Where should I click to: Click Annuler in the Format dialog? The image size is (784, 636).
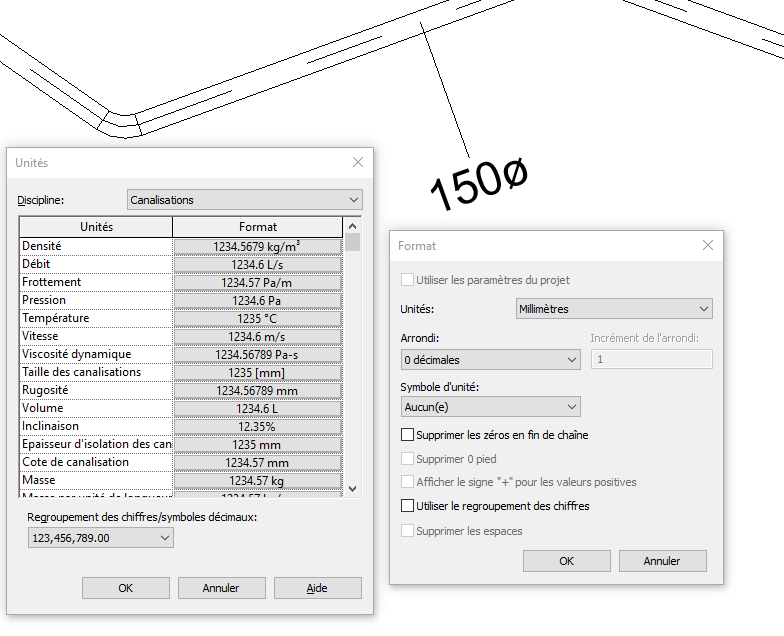pyautogui.click(x=662, y=561)
